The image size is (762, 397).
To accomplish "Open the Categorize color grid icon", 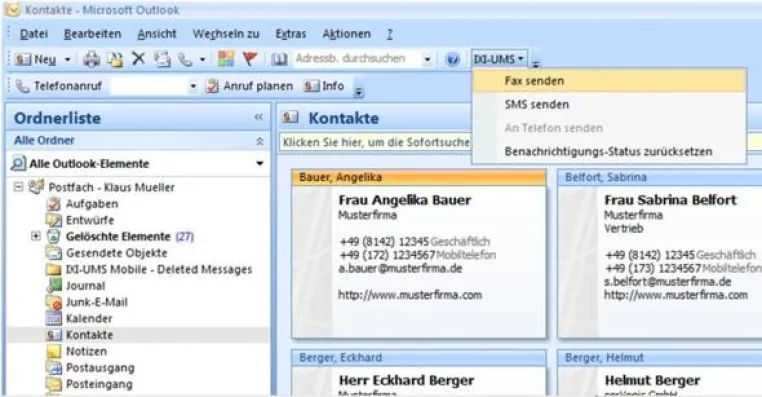I will [226, 59].
